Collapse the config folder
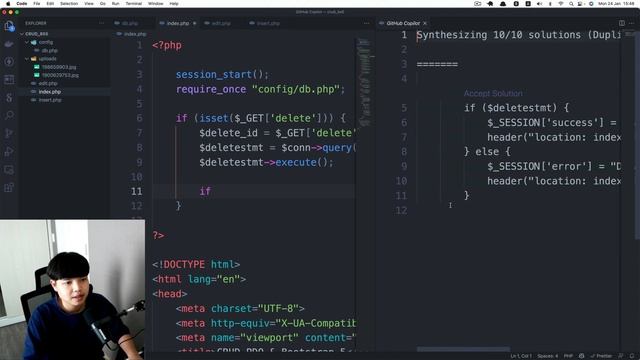This screenshot has width=640, height=360. 27,42
